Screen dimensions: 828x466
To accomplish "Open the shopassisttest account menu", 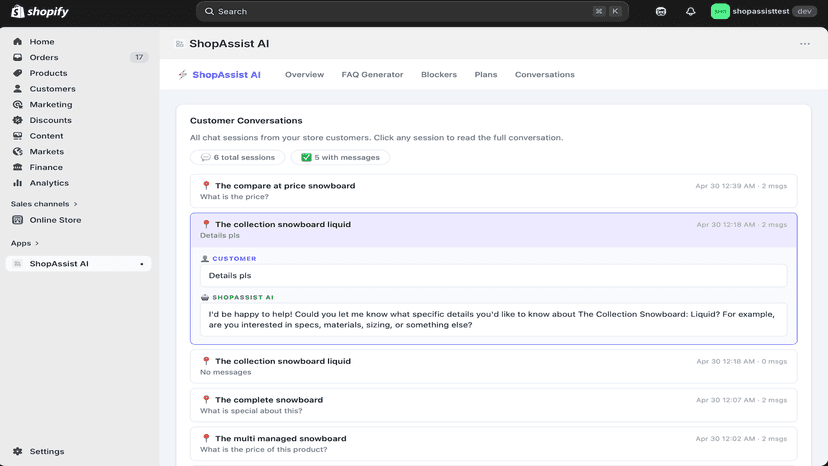I will pyautogui.click(x=764, y=11).
